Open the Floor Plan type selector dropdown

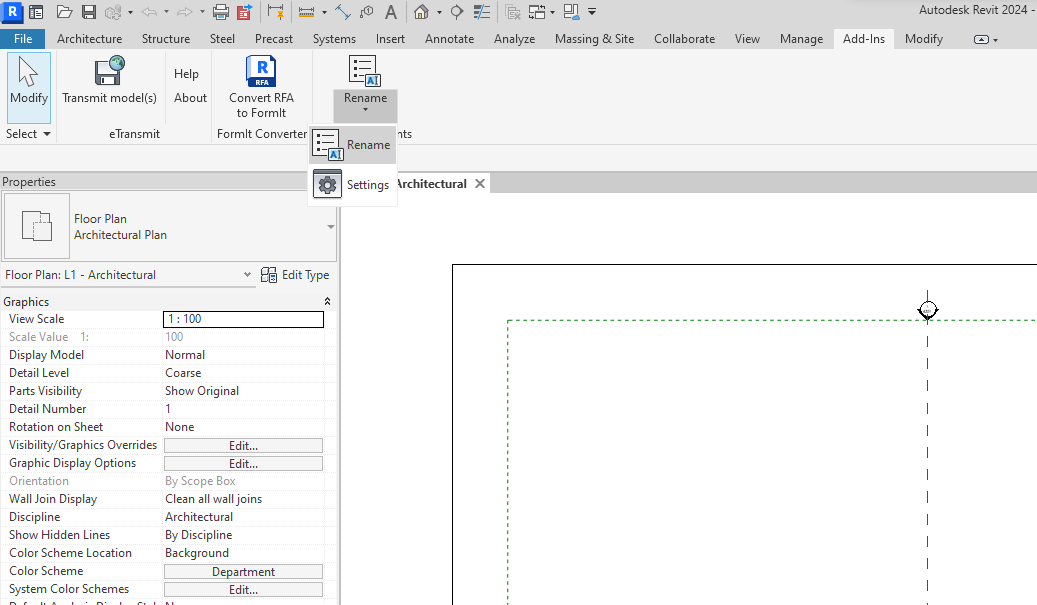click(x=331, y=227)
